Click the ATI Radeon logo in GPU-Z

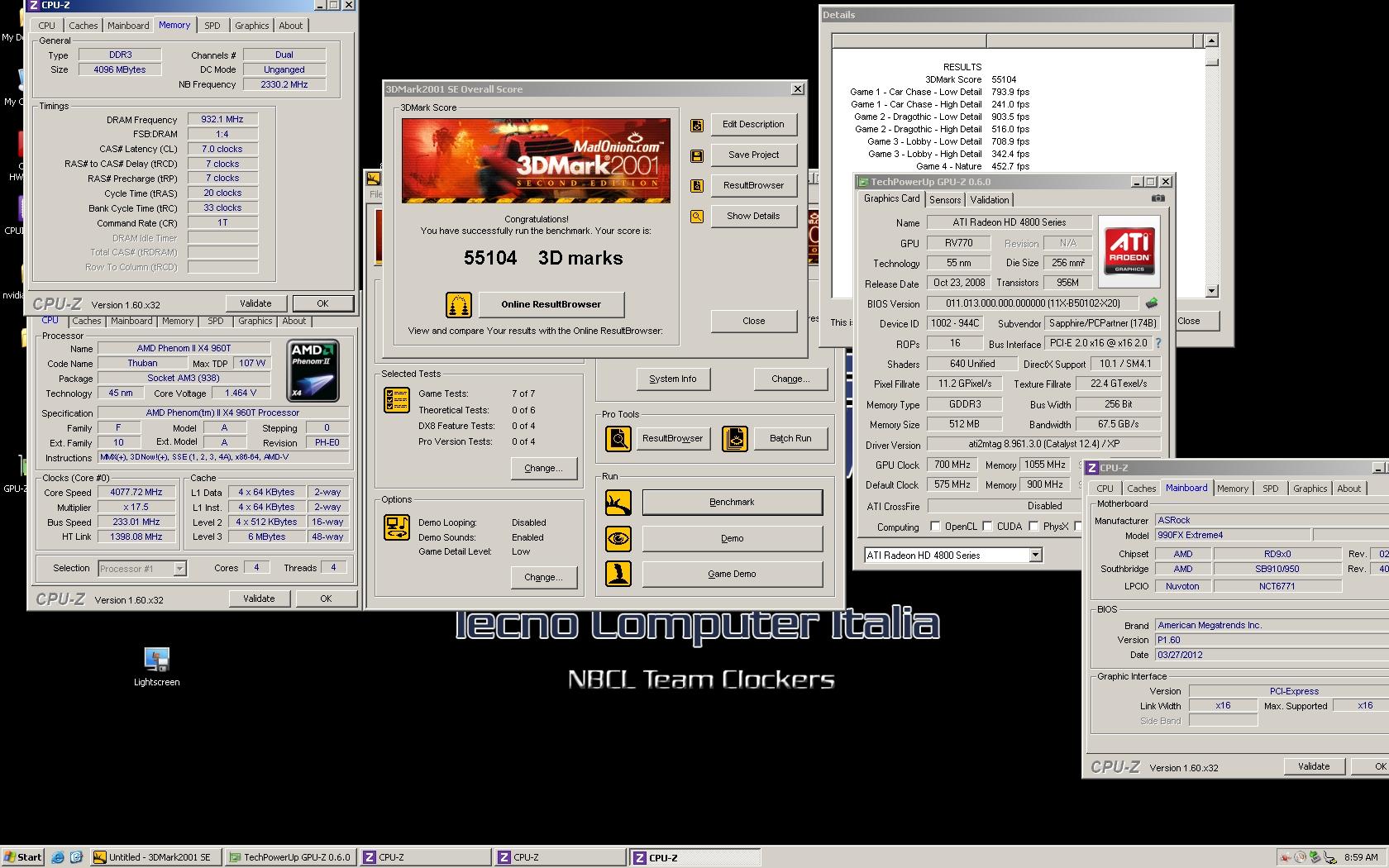[1129, 251]
